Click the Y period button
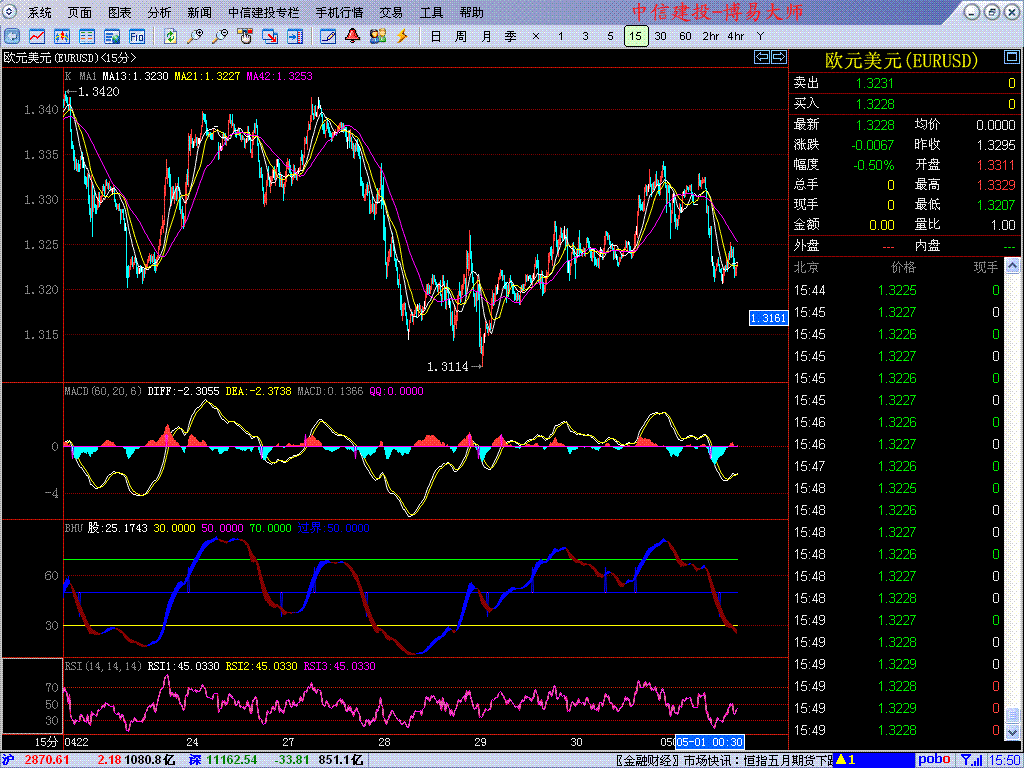This screenshot has height=768, width=1024. pyautogui.click(x=760, y=36)
